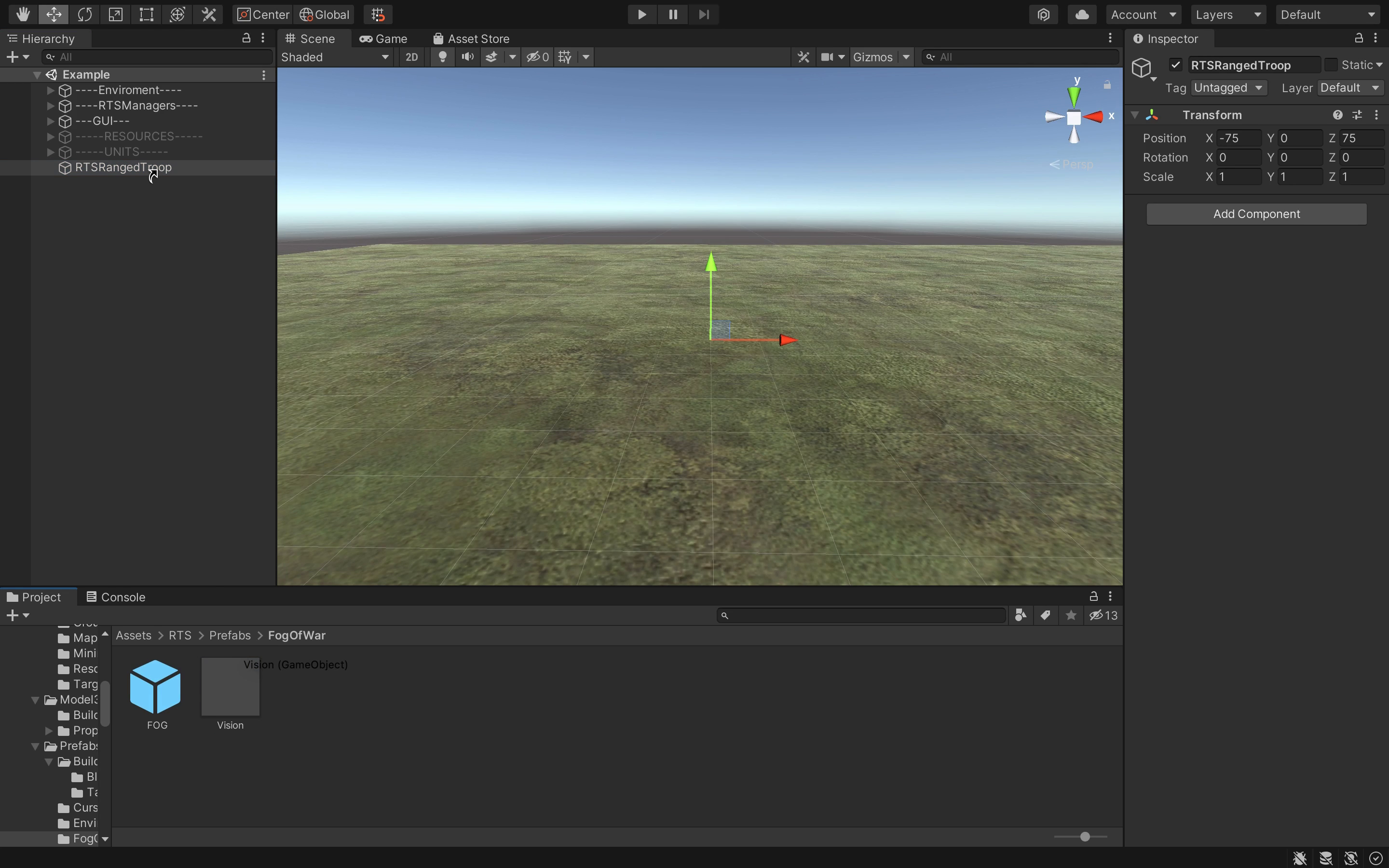Toggle scene audio speaker icon
This screenshot has width=1389, height=868.
468,57
